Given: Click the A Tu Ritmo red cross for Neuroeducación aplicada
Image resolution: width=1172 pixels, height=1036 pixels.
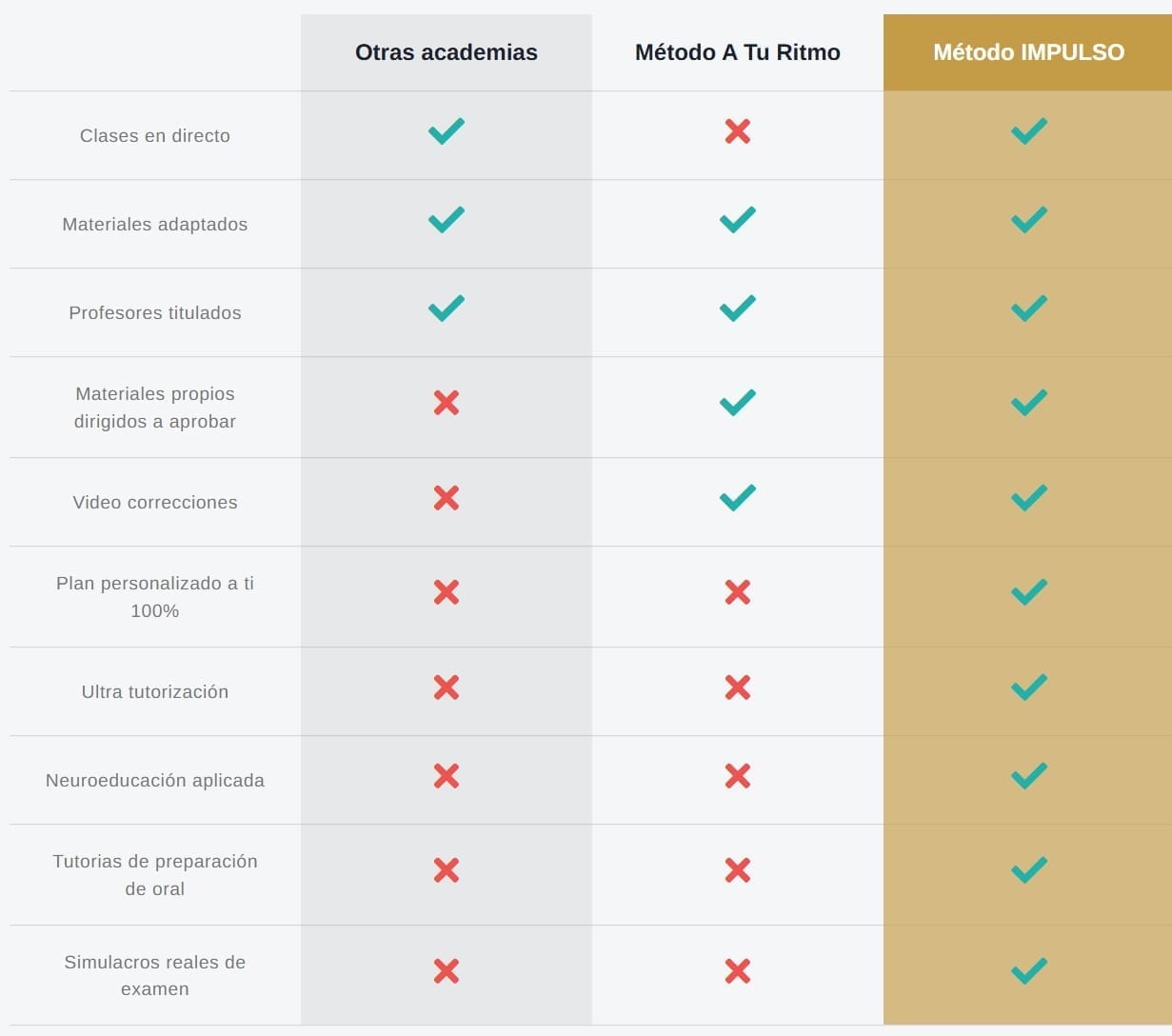Looking at the screenshot, I should pyautogui.click(x=737, y=776).
